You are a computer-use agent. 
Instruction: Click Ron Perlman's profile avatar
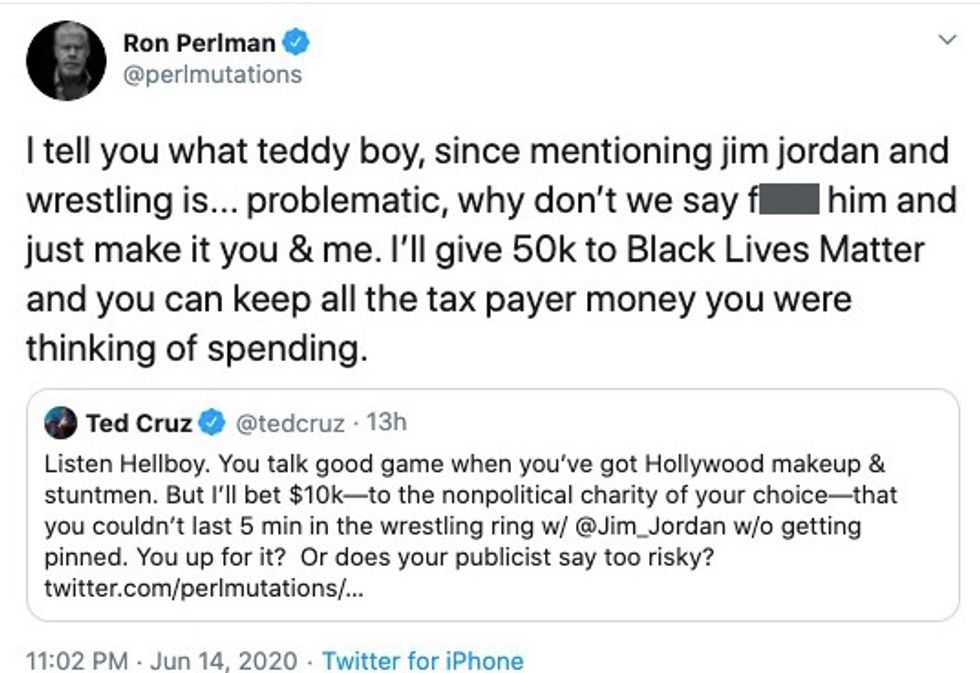click(x=66, y=60)
